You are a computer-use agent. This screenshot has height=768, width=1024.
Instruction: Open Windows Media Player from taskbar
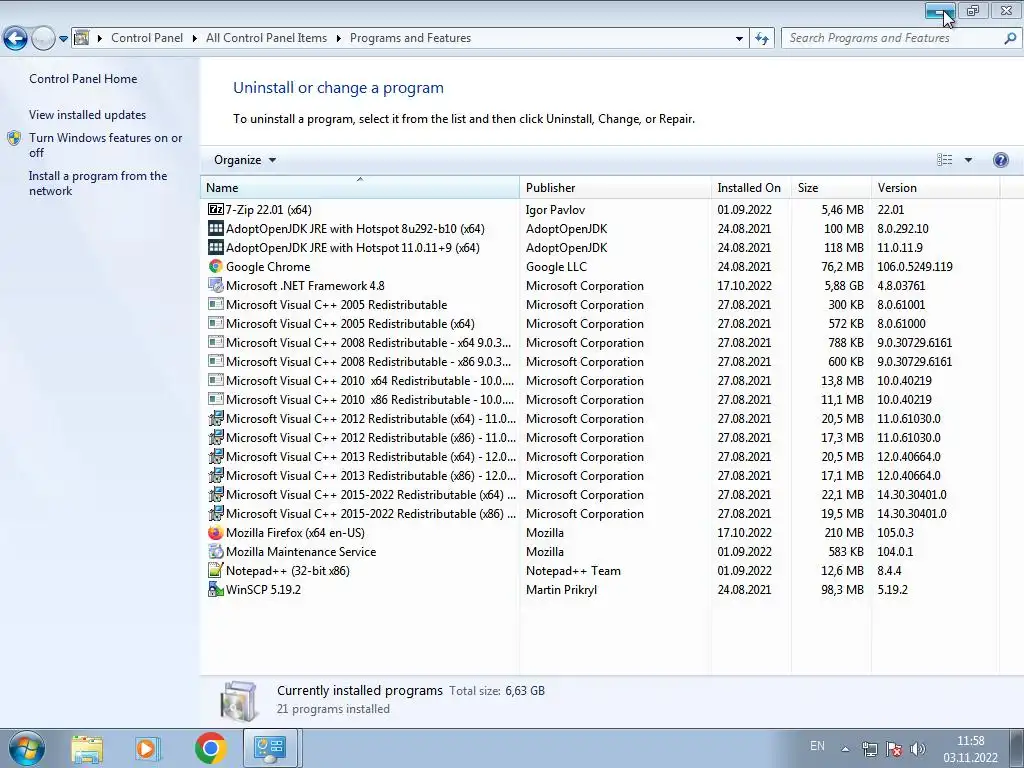point(148,748)
